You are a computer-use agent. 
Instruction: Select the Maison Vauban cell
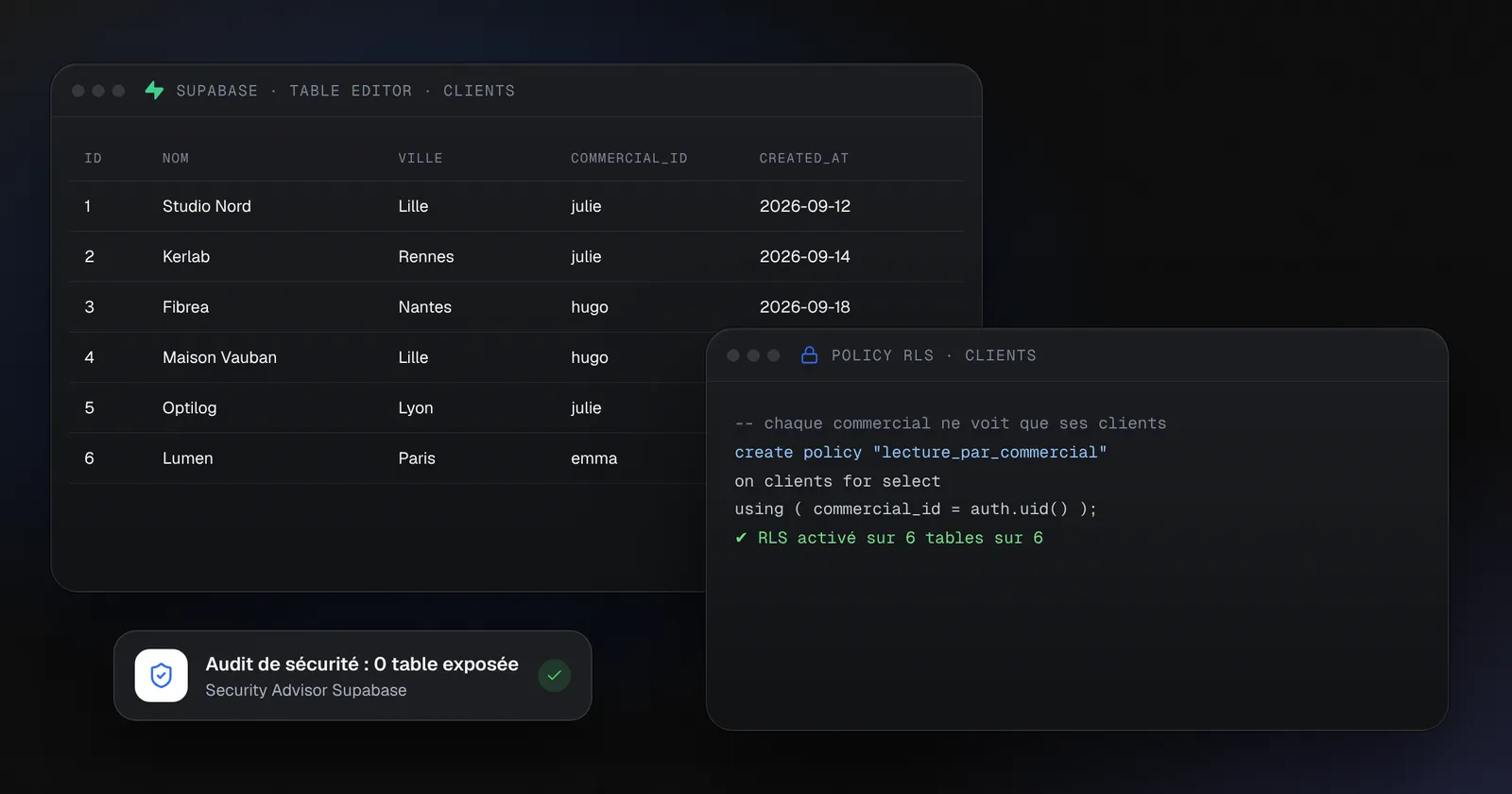219,357
